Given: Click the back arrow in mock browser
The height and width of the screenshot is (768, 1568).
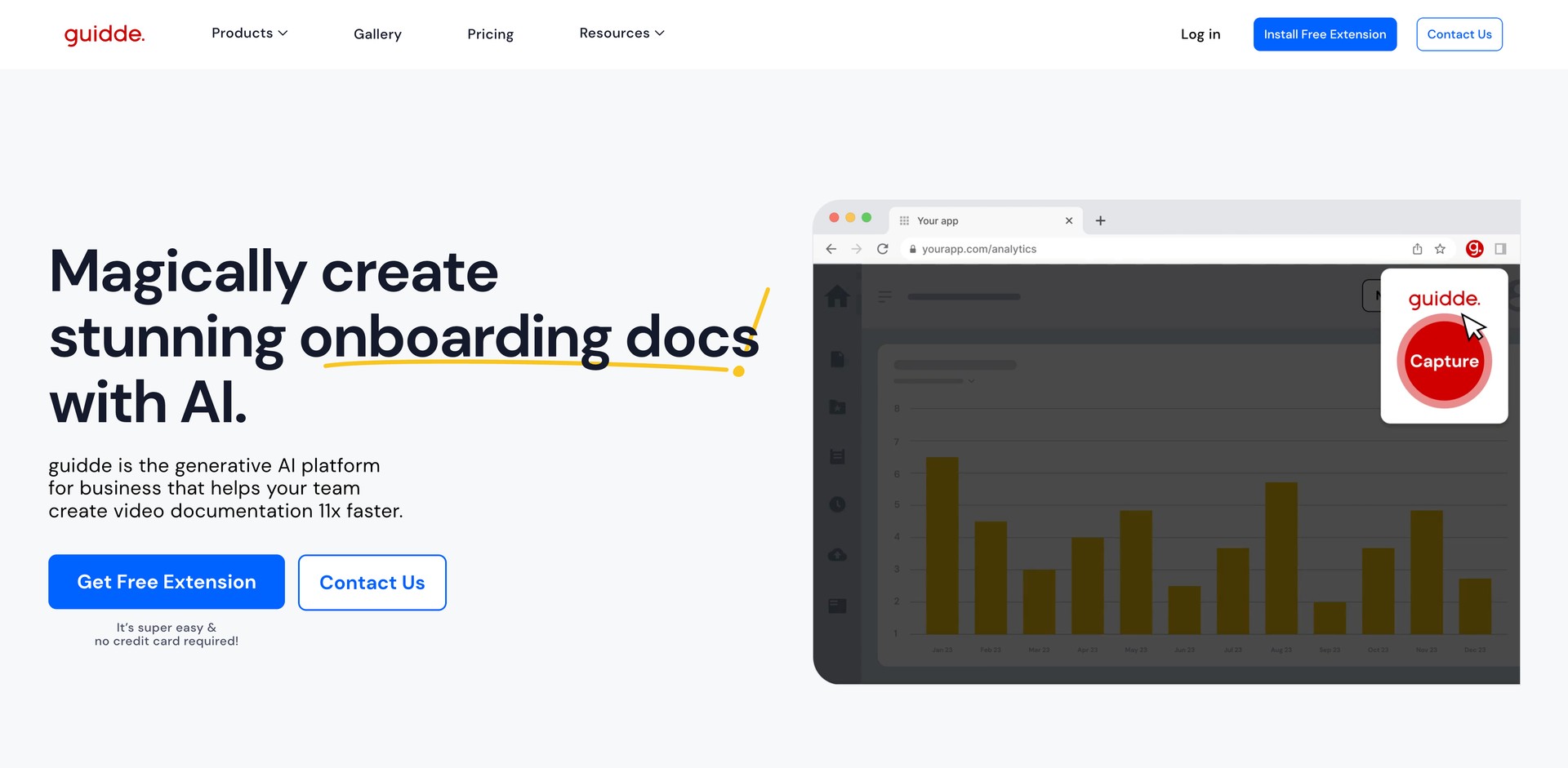Looking at the screenshot, I should 831,249.
